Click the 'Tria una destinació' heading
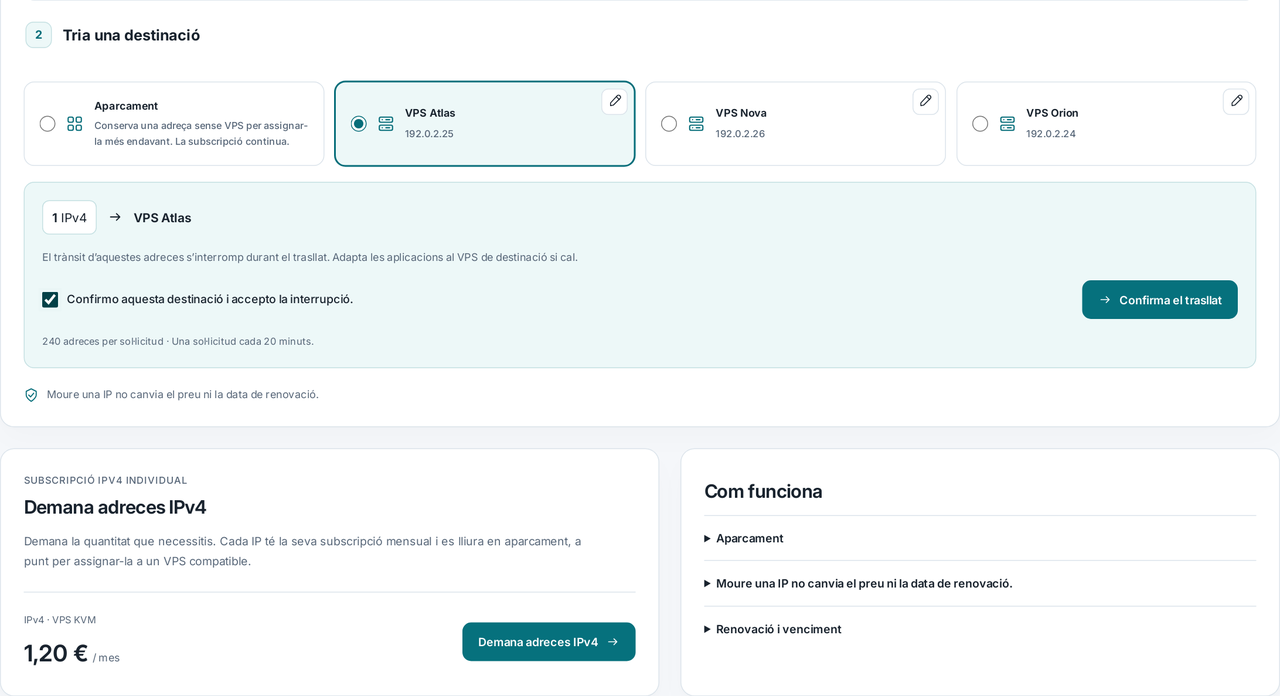Screen dimensions: 1280x696 [131, 35]
